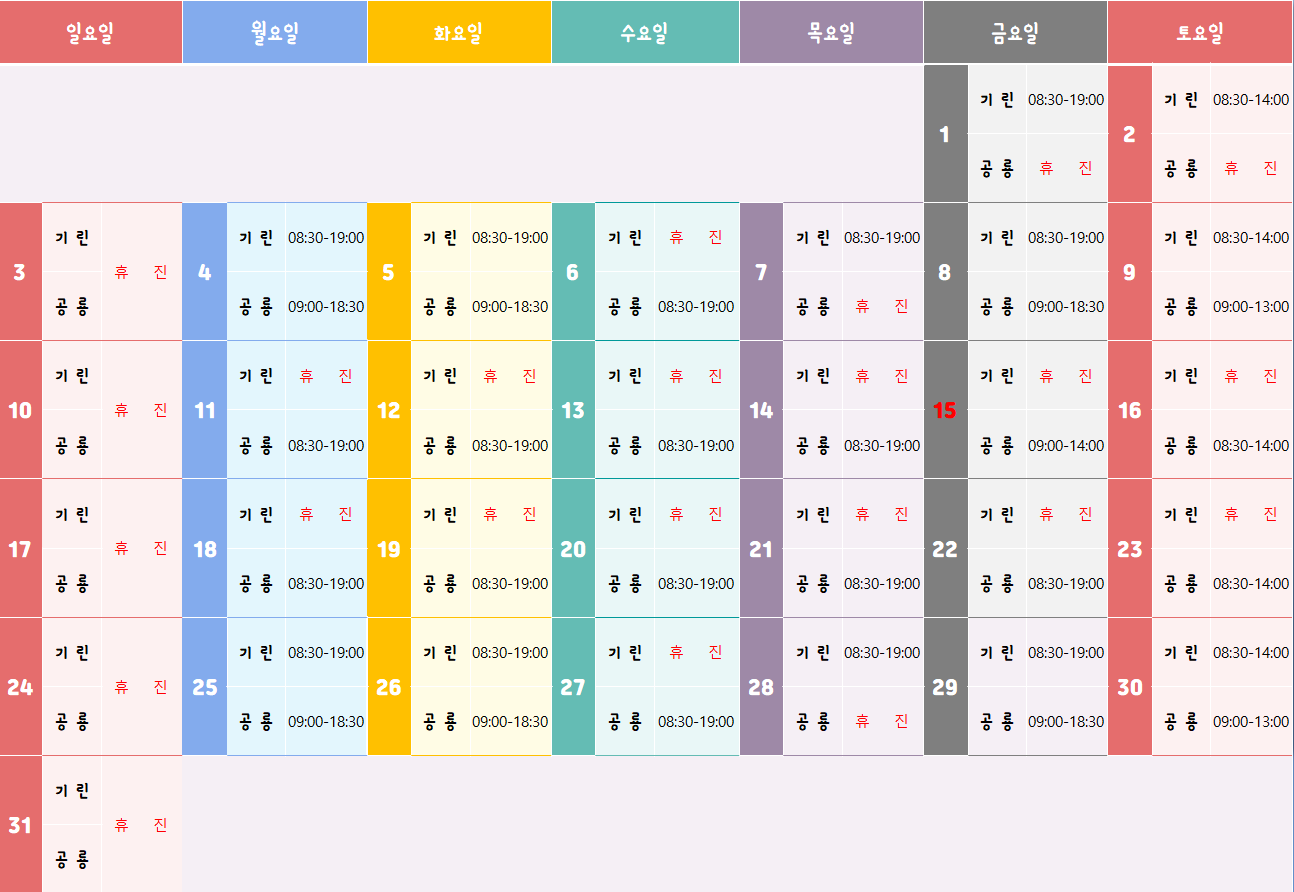The width and height of the screenshot is (1294, 892).
Task: Select date number 21 on Thursday
Action: 761,548
